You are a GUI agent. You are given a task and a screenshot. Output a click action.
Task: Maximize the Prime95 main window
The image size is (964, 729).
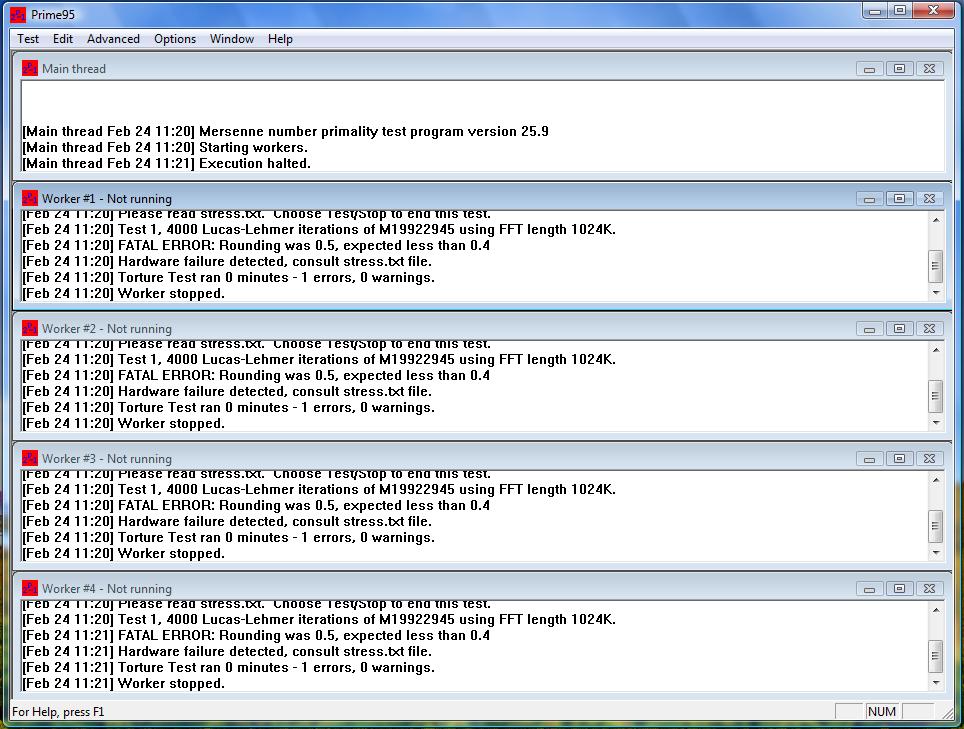coord(900,10)
